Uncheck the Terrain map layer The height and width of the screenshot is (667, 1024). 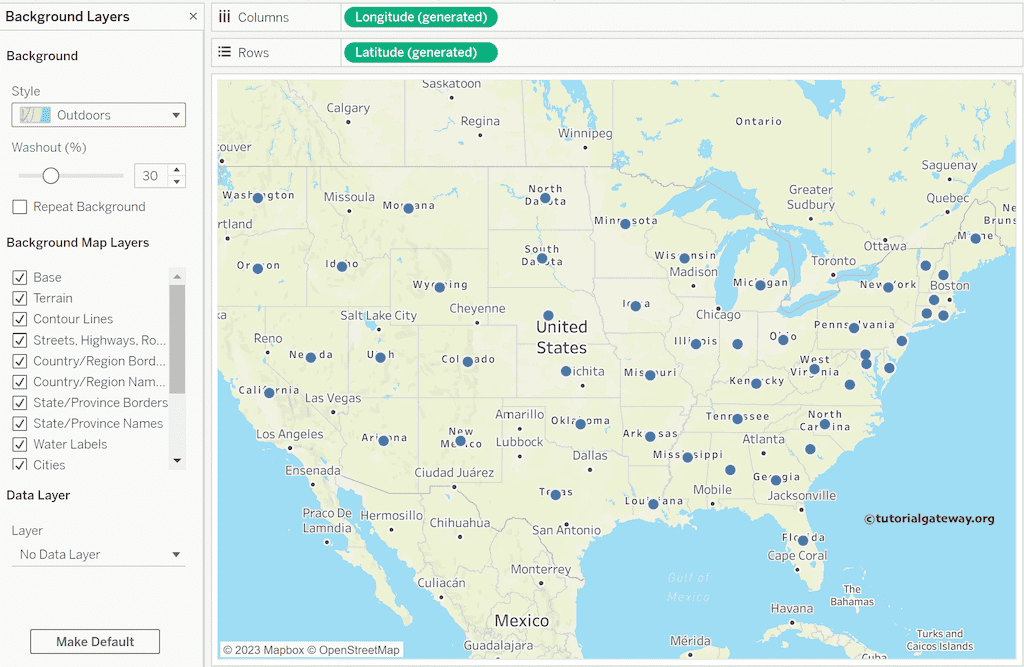20,298
